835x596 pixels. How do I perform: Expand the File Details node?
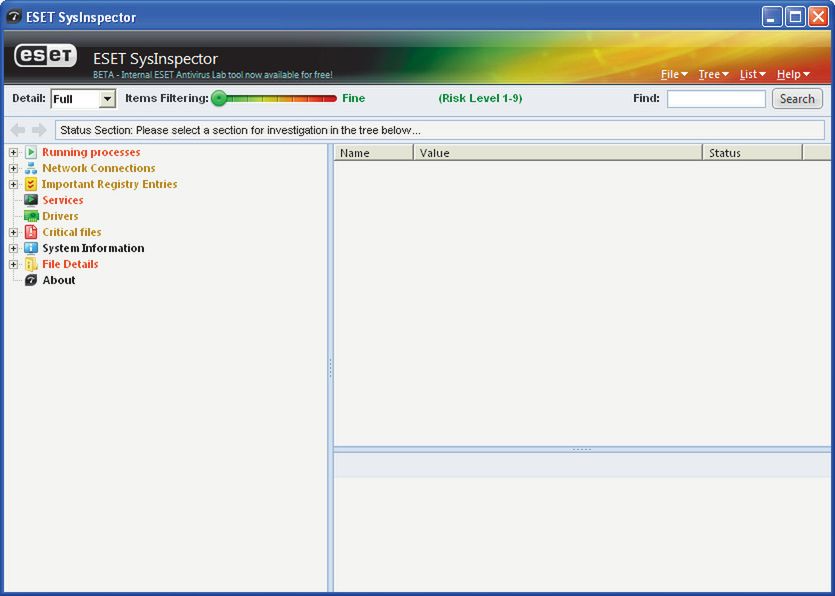(x=13, y=264)
